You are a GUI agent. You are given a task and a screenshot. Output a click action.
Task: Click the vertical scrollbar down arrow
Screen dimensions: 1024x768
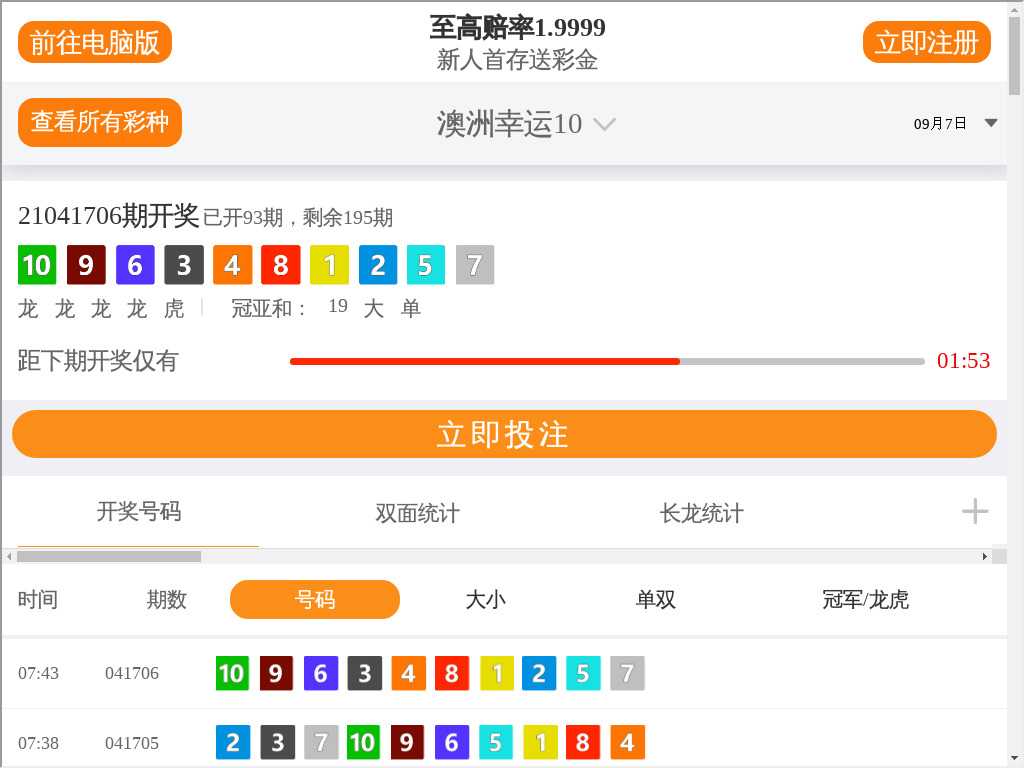[x=1014, y=757]
